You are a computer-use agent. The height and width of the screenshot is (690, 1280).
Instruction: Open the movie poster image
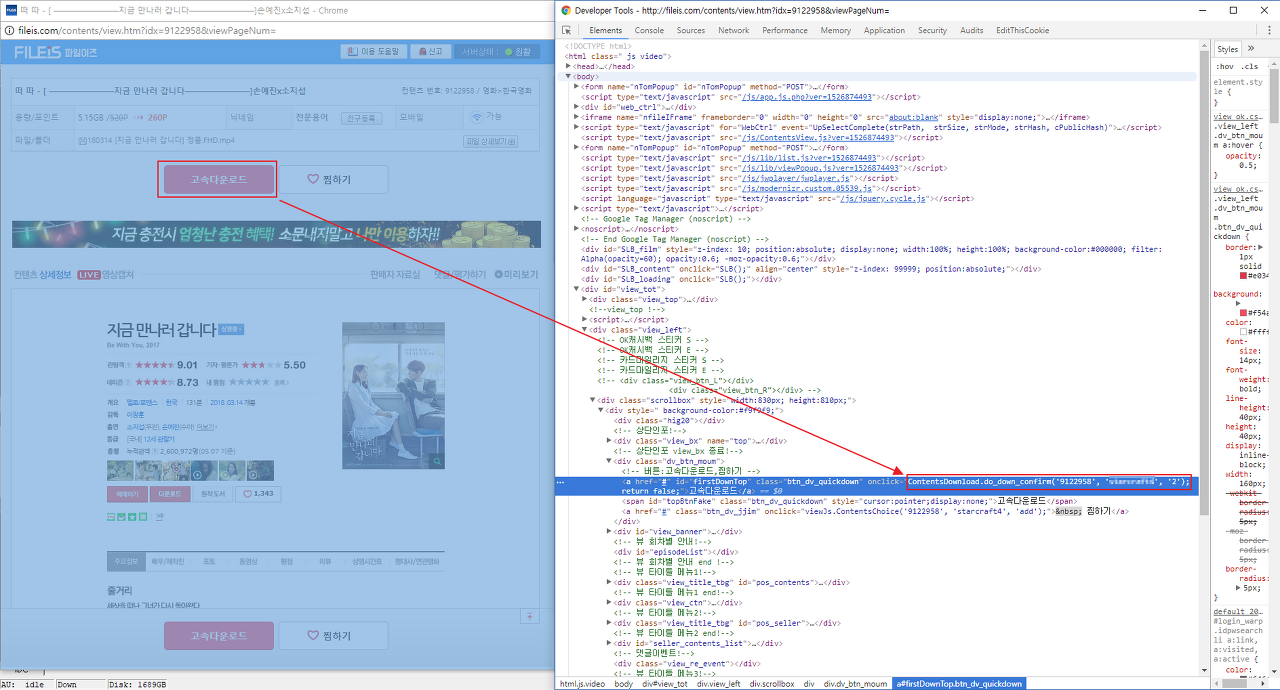point(393,396)
